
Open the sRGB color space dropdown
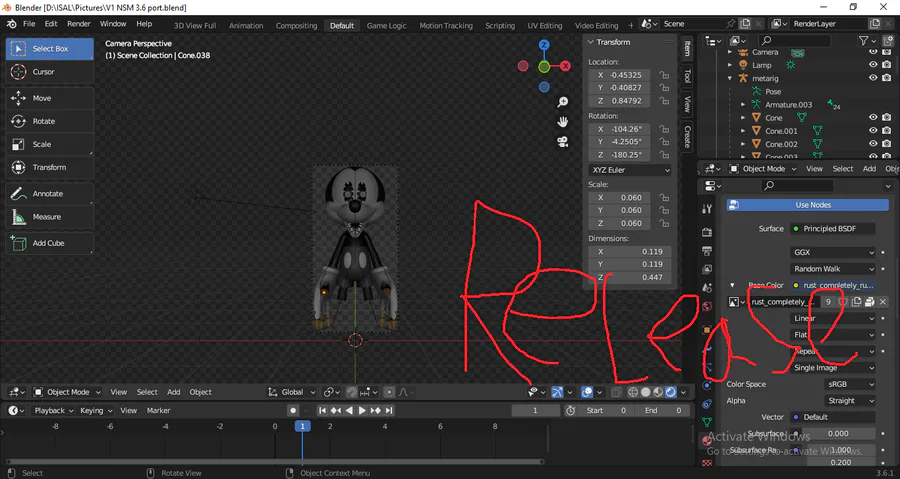click(x=850, y=384)
